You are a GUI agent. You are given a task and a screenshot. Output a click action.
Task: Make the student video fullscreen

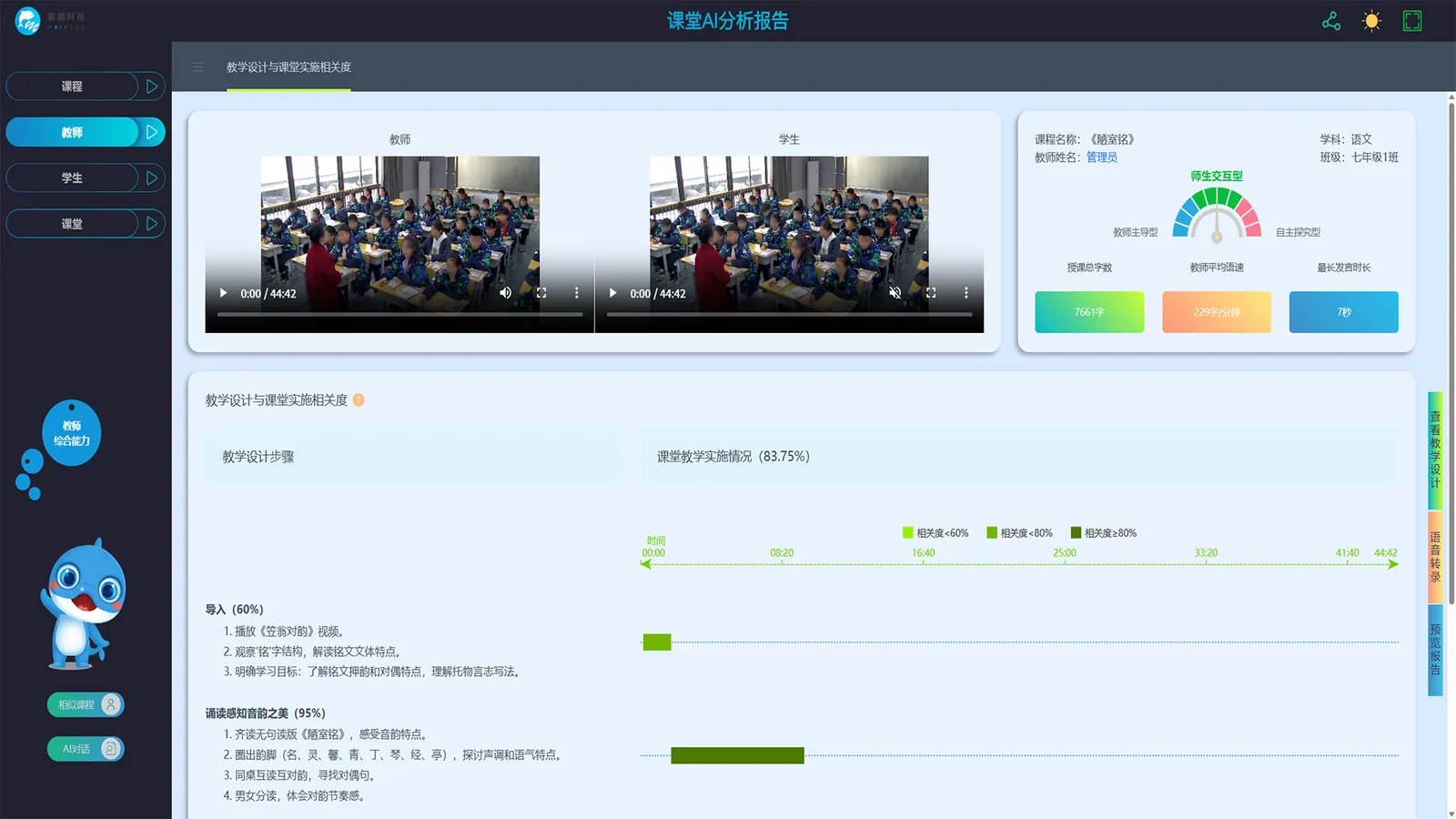click(x=931, y=293)
